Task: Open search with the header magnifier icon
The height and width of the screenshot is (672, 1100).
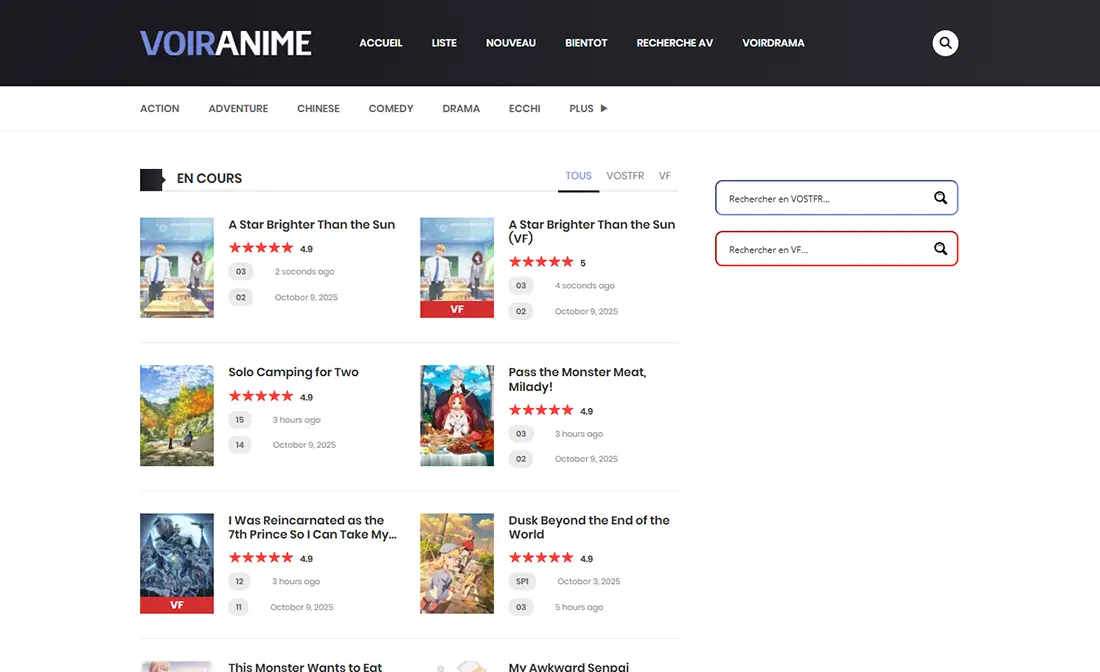Action: coord(945,43)
